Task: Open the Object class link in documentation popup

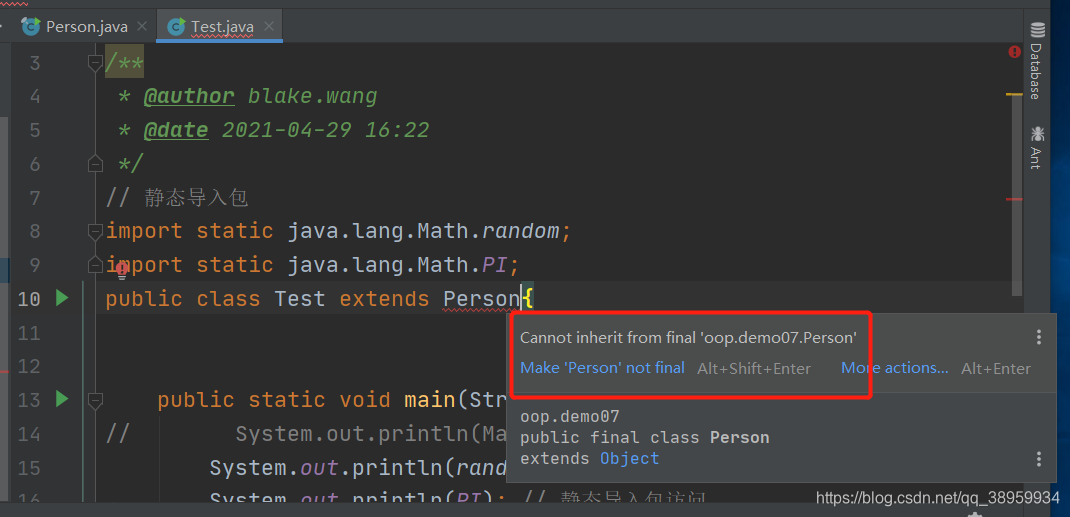Action: (x=629, y=458)
